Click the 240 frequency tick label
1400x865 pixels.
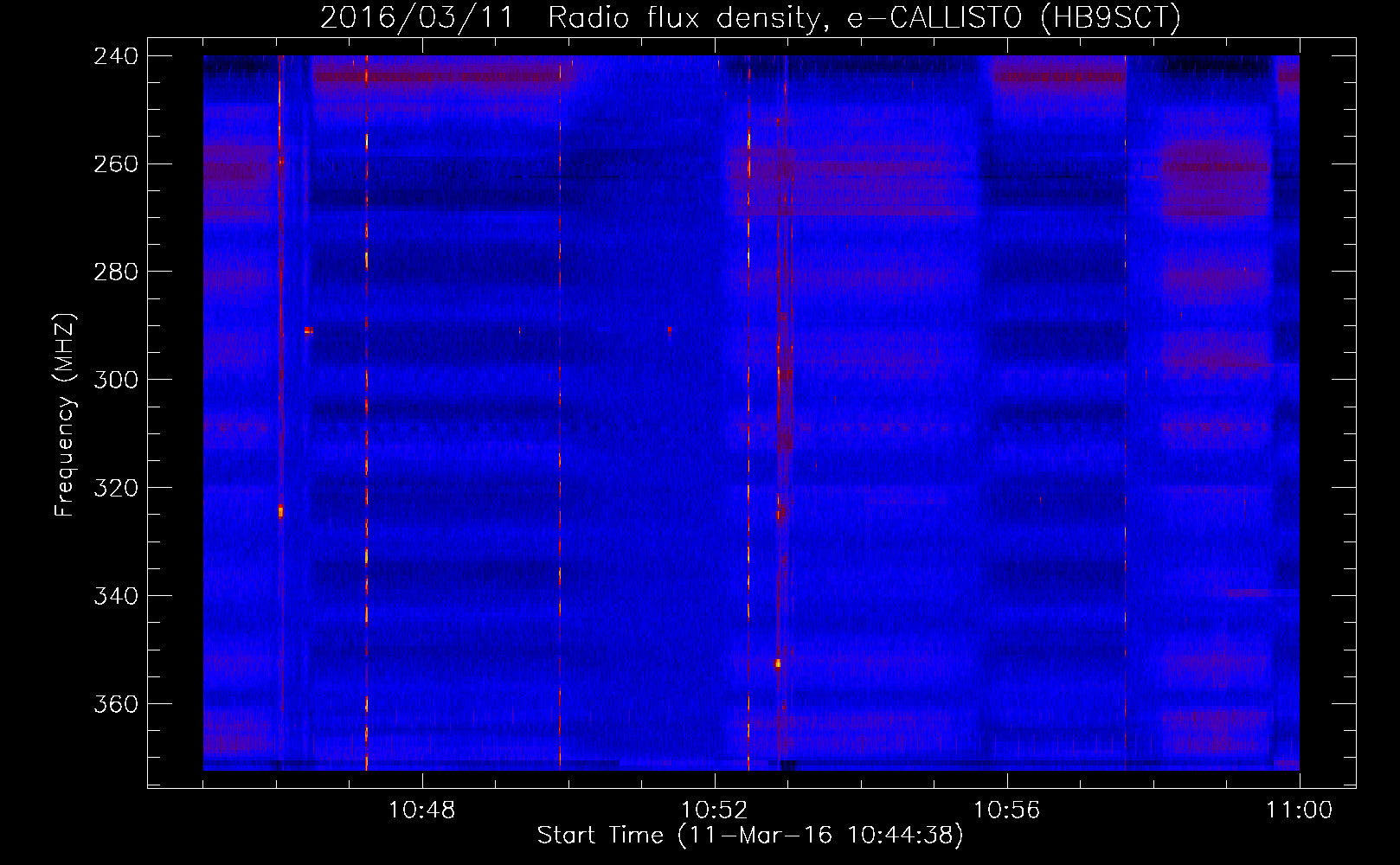116,56
